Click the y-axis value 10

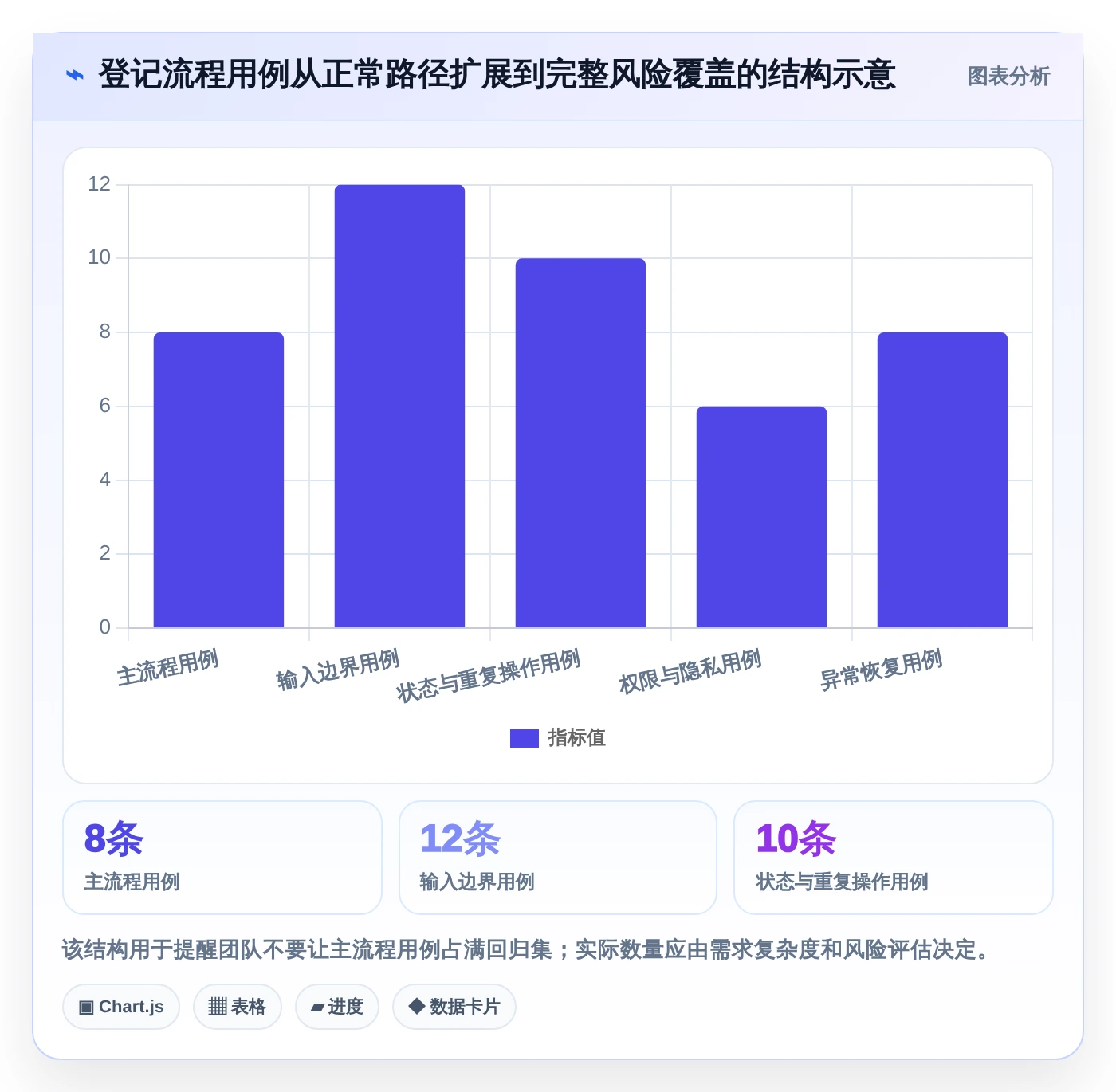[100, 257]
